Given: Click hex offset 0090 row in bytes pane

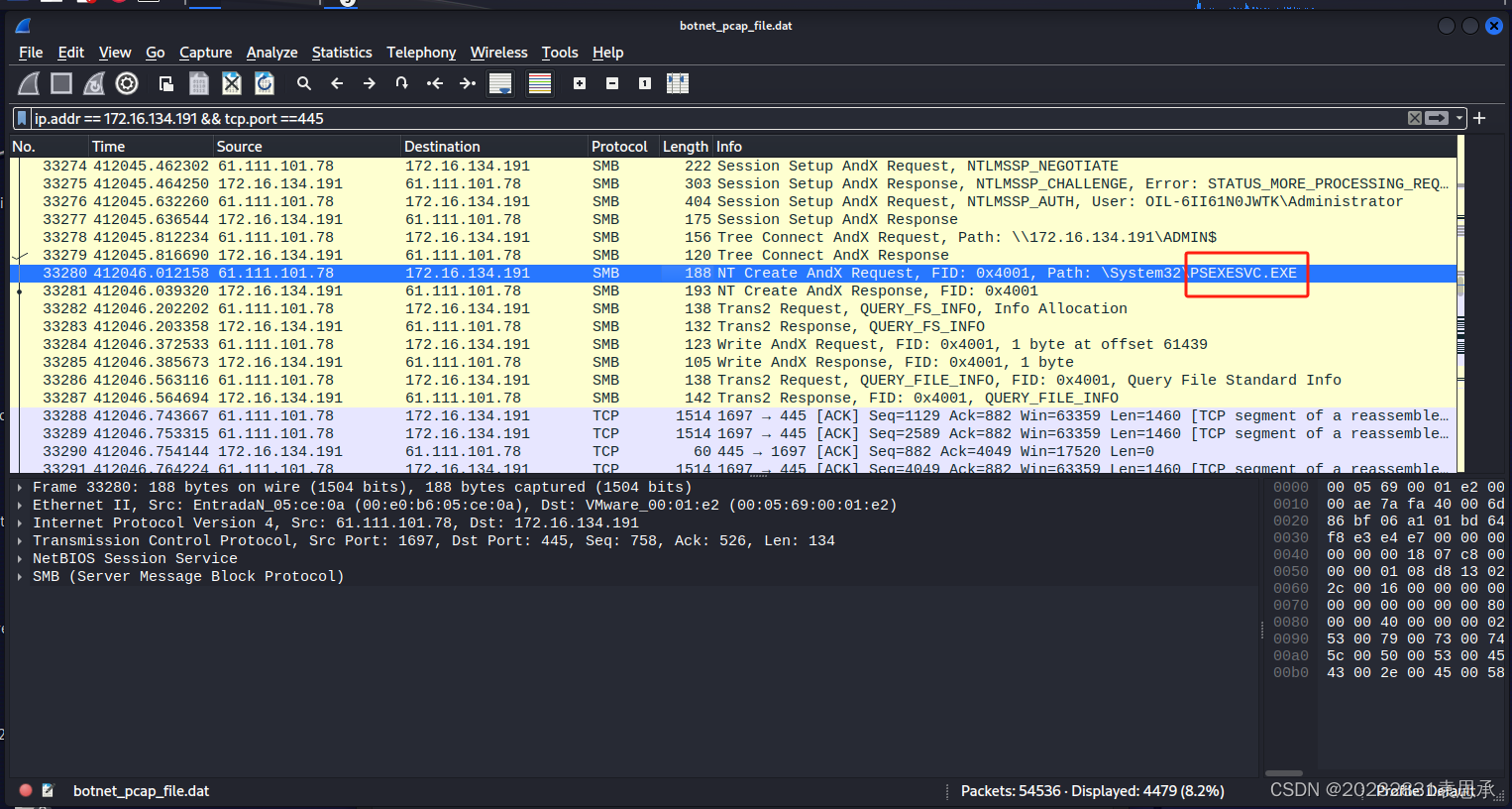Looking at the screenshot, I should 1388,639.
